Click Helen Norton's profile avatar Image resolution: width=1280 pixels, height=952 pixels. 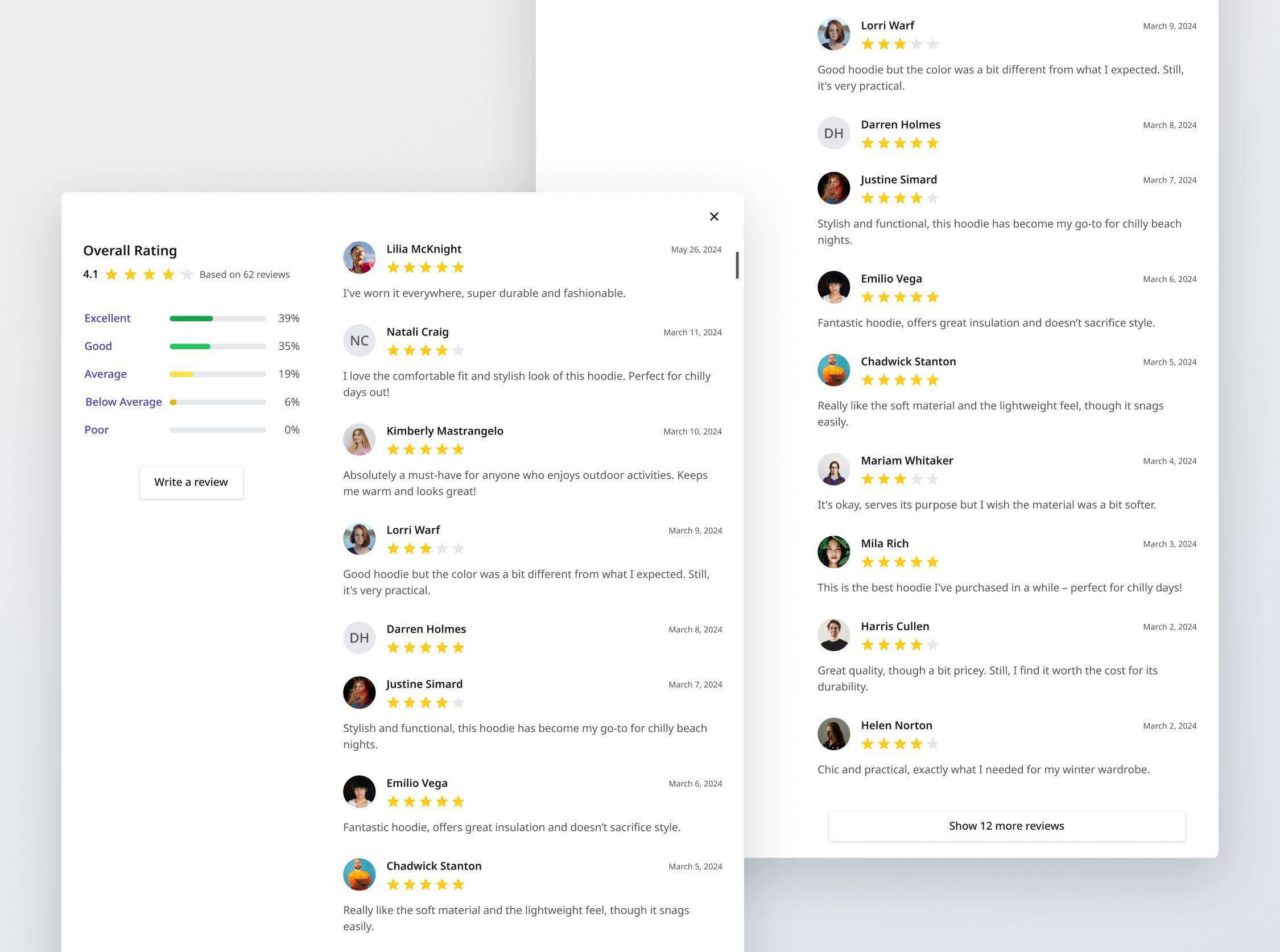833,733
